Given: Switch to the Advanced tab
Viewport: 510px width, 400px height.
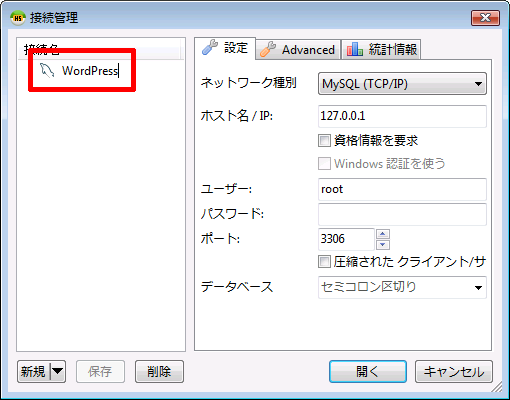Looking at the screenshot, I should (299, 50).
